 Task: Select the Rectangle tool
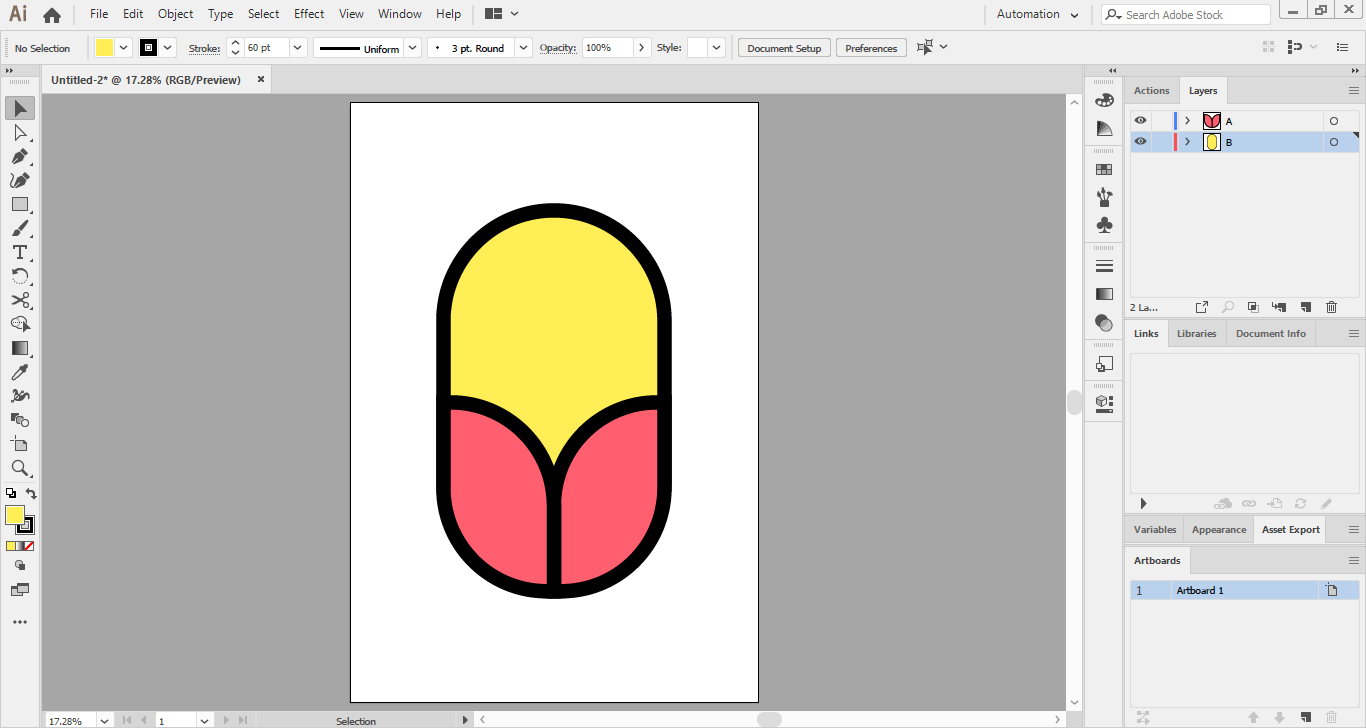pos(20,204)
